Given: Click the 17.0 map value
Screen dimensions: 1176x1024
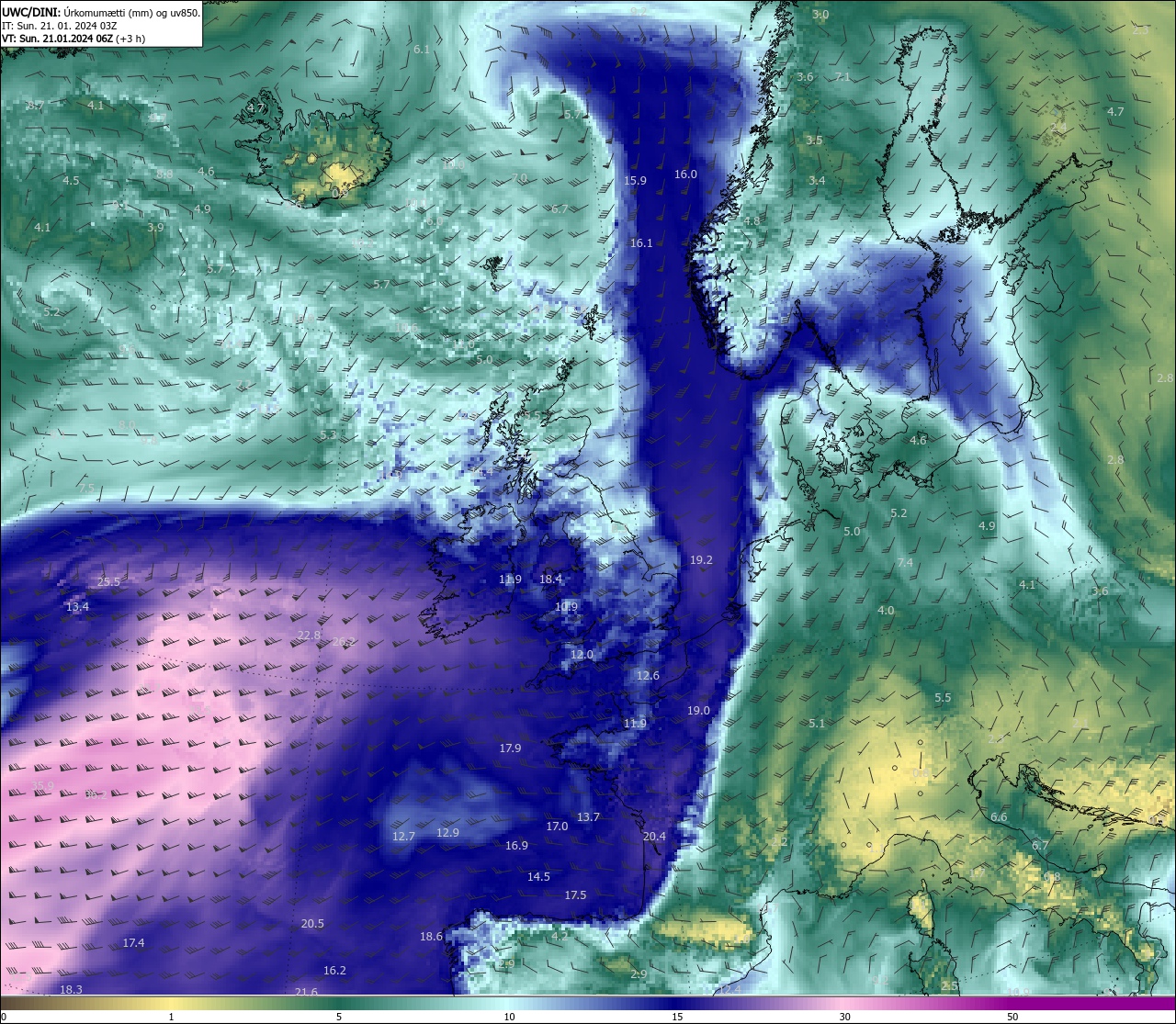Looking at the screenshot, I should tap(557, 826).
